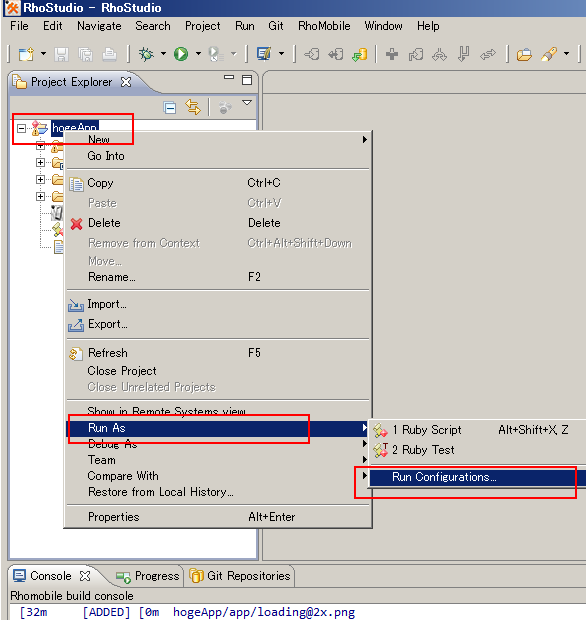The image size is (586, 620).
Task: Toggle Link with Editor in Project Explorer
Action: [x=193, y=107]
